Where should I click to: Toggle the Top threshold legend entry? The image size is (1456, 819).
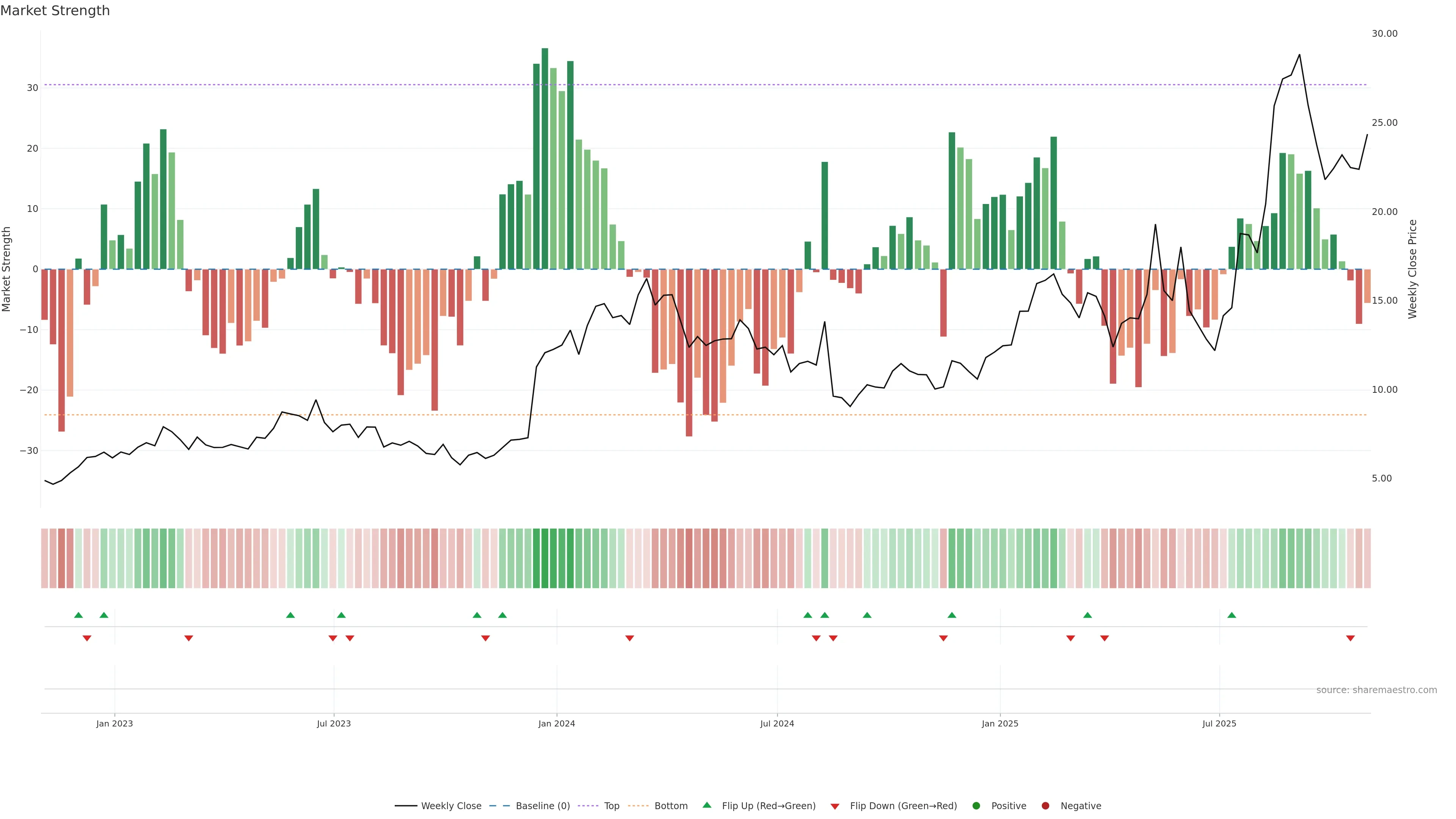coord(611,806)
